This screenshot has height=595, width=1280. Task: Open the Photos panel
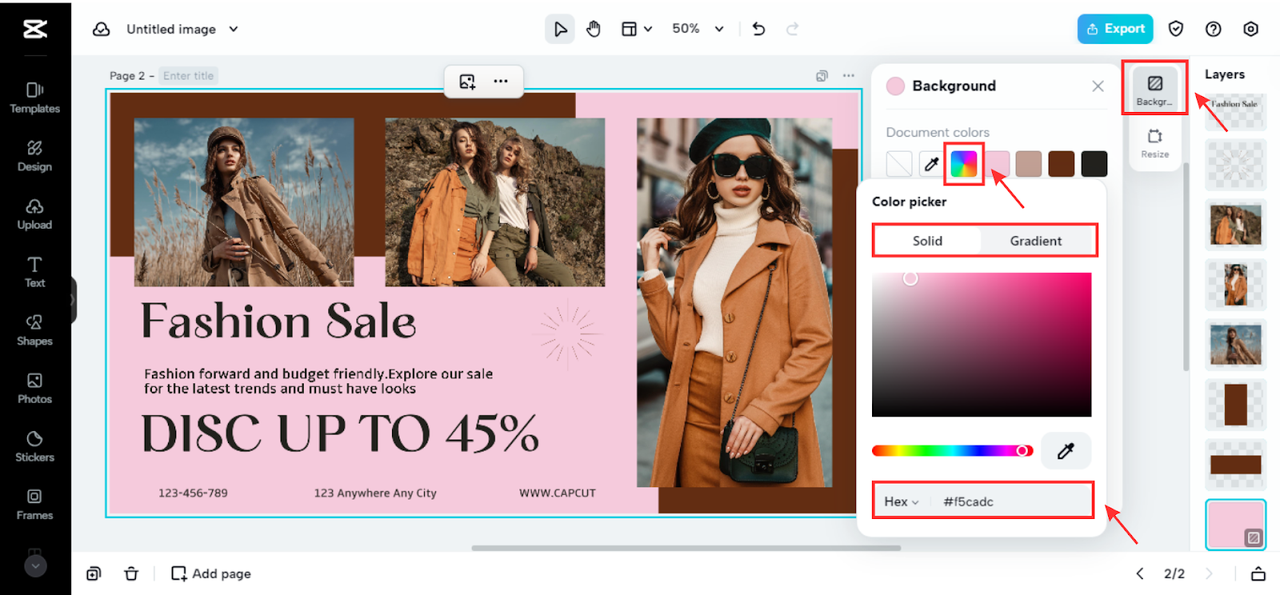(35, 388)
